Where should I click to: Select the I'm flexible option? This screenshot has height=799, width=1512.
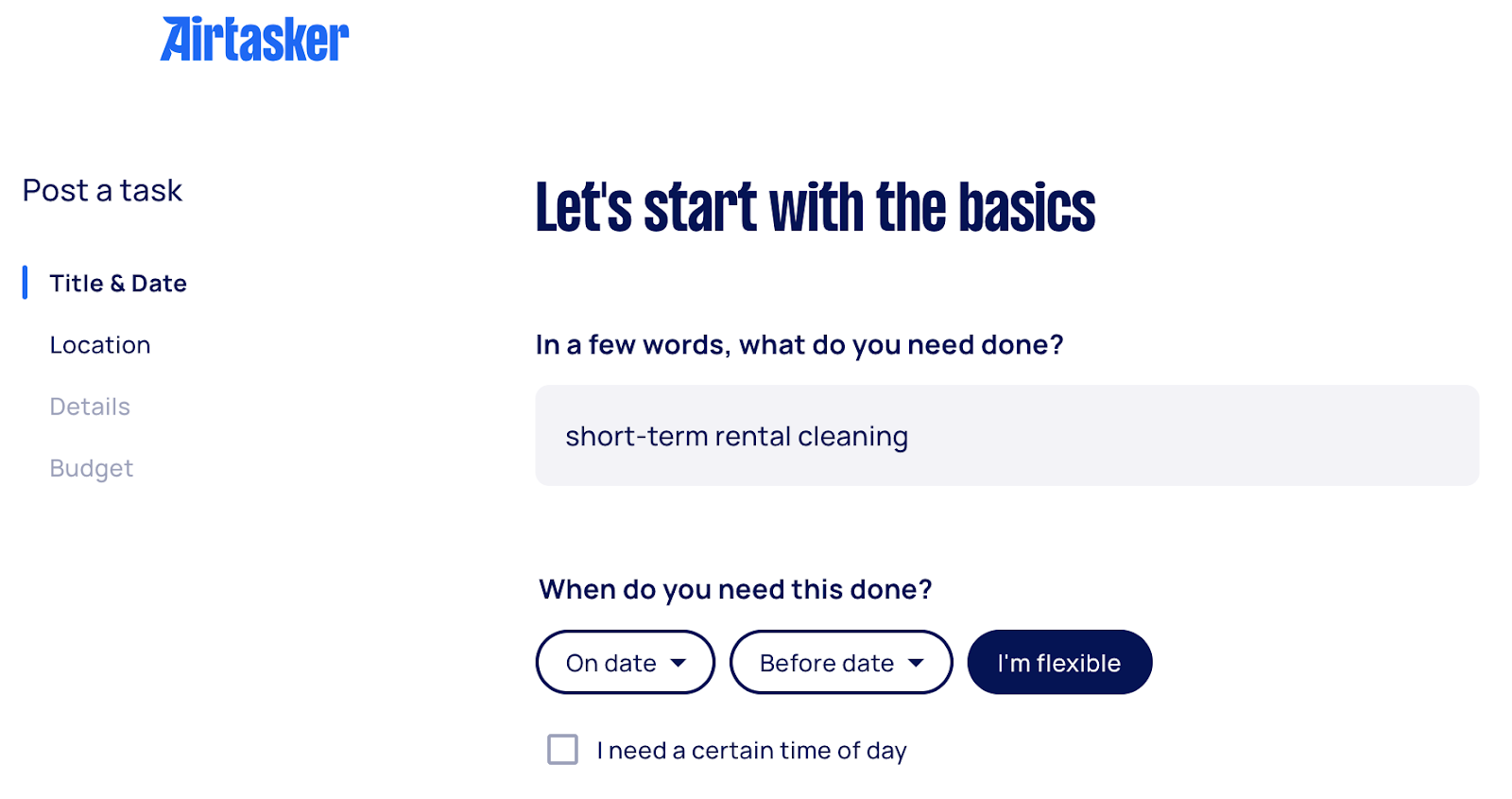point(1058,662)
